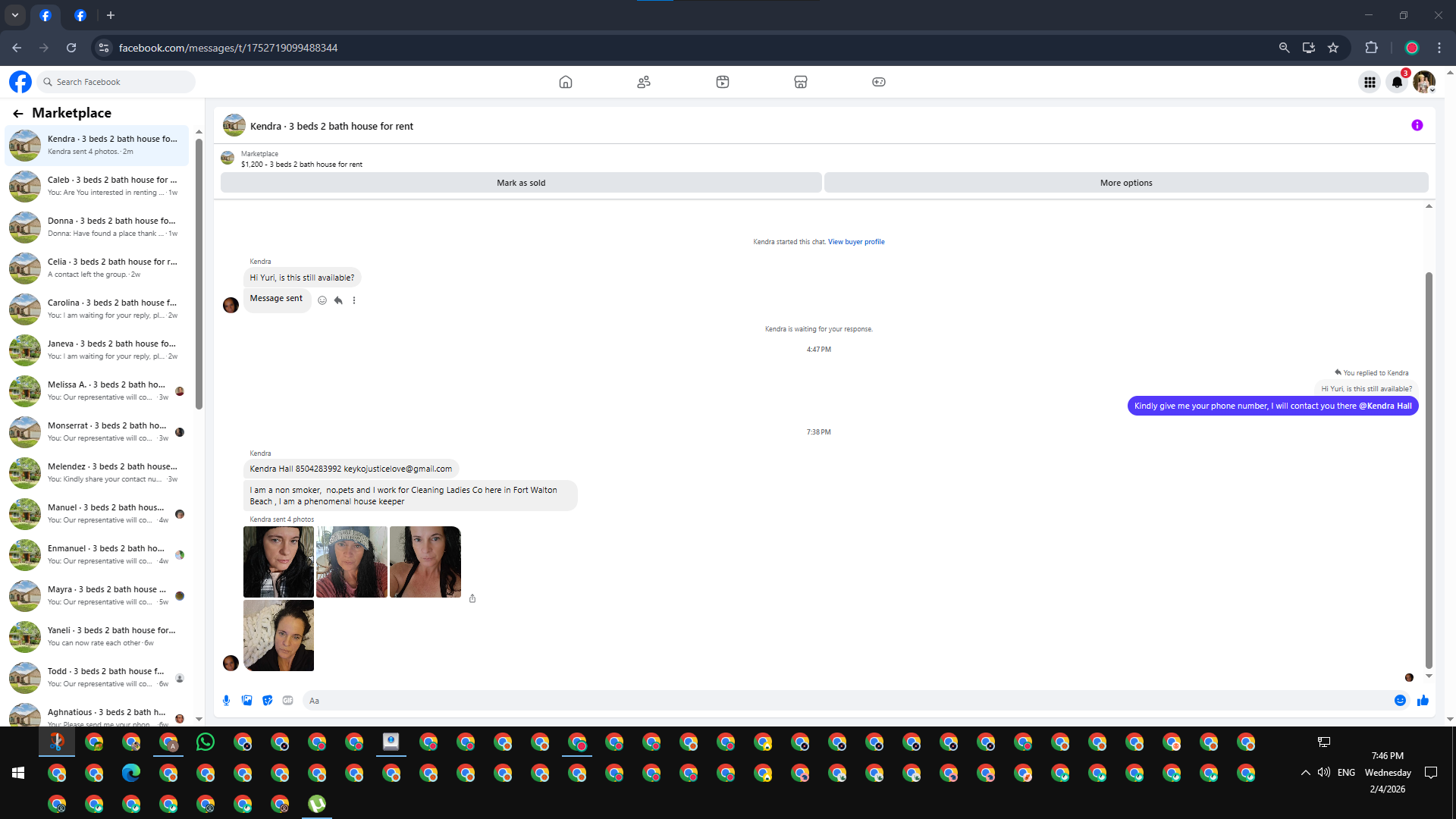Image resolution: width=1456 pixels, height=819 pixels.
Task: Open the Marketplace tab in top navigation
Action: pyautogui.click(x=800, y=82)
